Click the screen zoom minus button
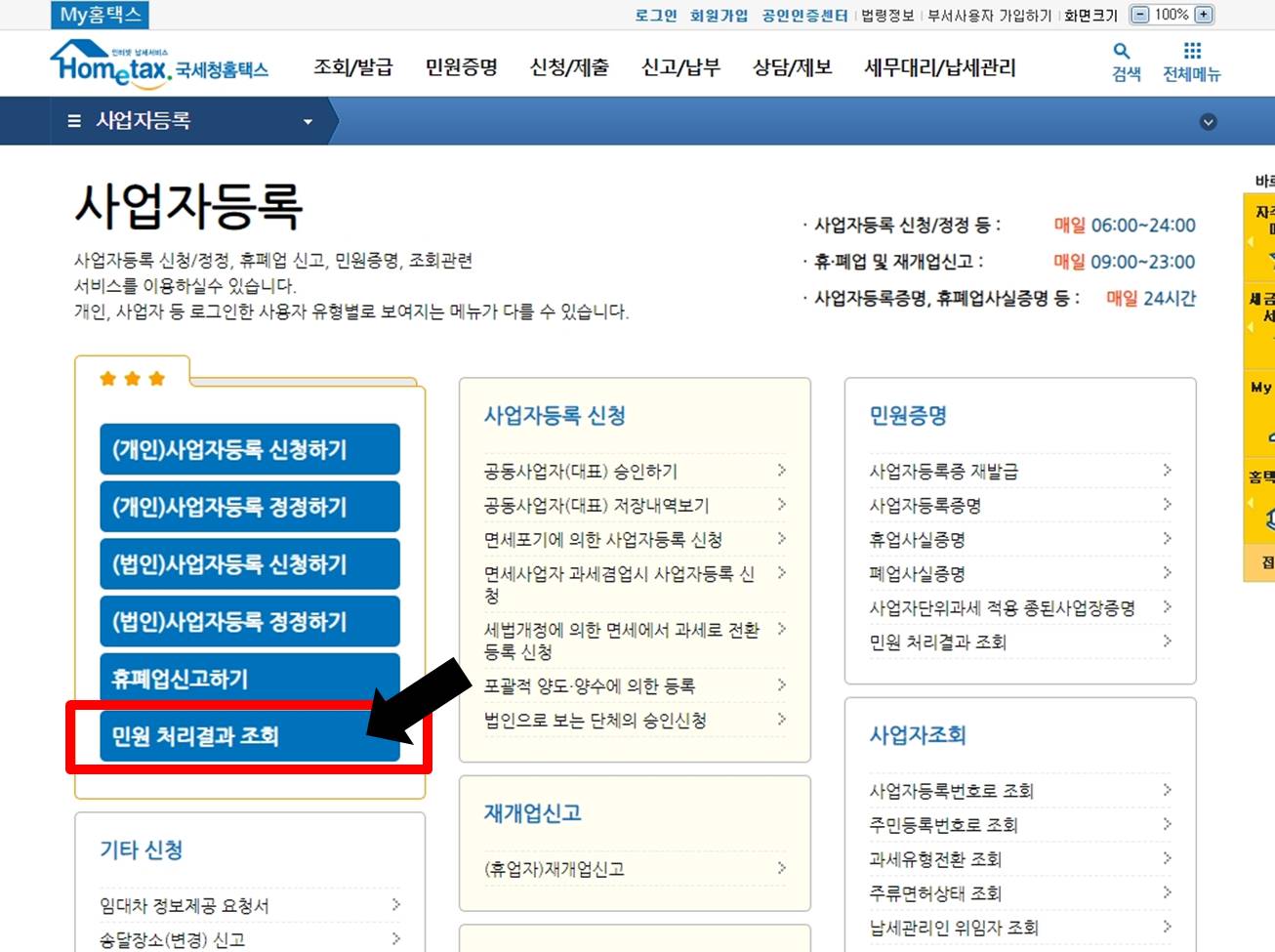The height and width of the screenshot is (952, 1275). coord(1139,15)
